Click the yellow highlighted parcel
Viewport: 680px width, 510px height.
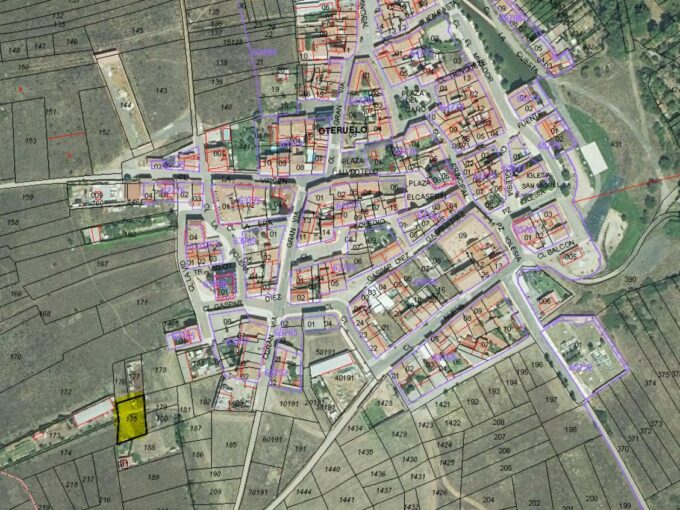pyautogui.click(x=131, y=418)
